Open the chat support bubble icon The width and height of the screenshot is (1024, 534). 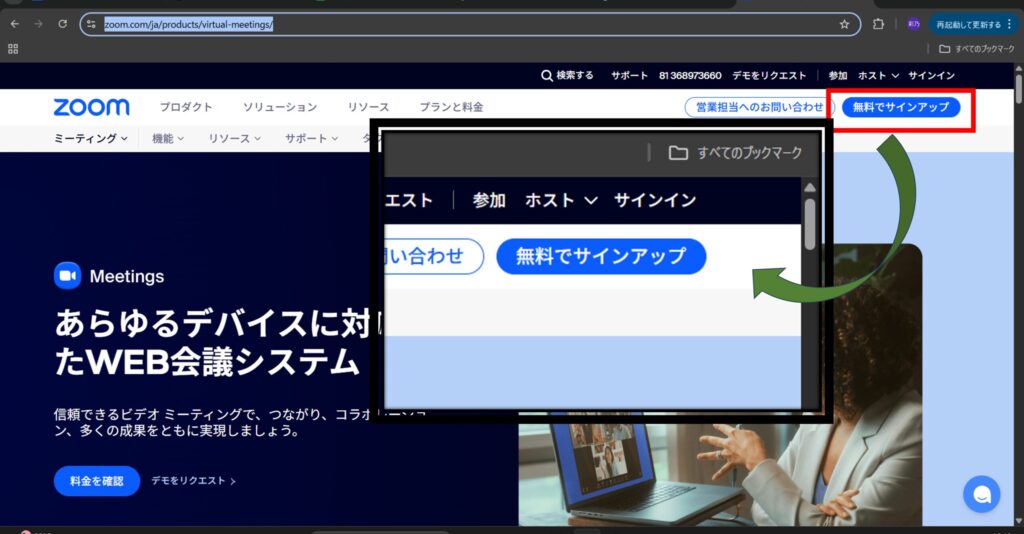981,494
